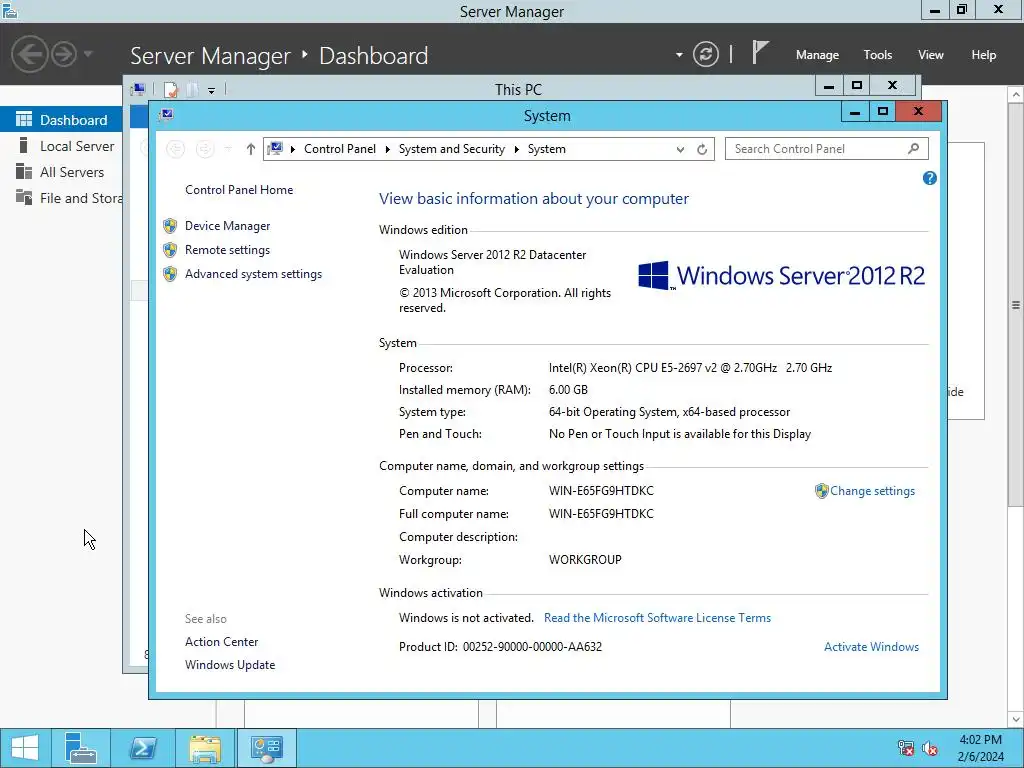The width and height of the screenshot is (1024, 768).
Task: Expand the arrow after Control Panel breadcrumb
Action: click(387, 150)
